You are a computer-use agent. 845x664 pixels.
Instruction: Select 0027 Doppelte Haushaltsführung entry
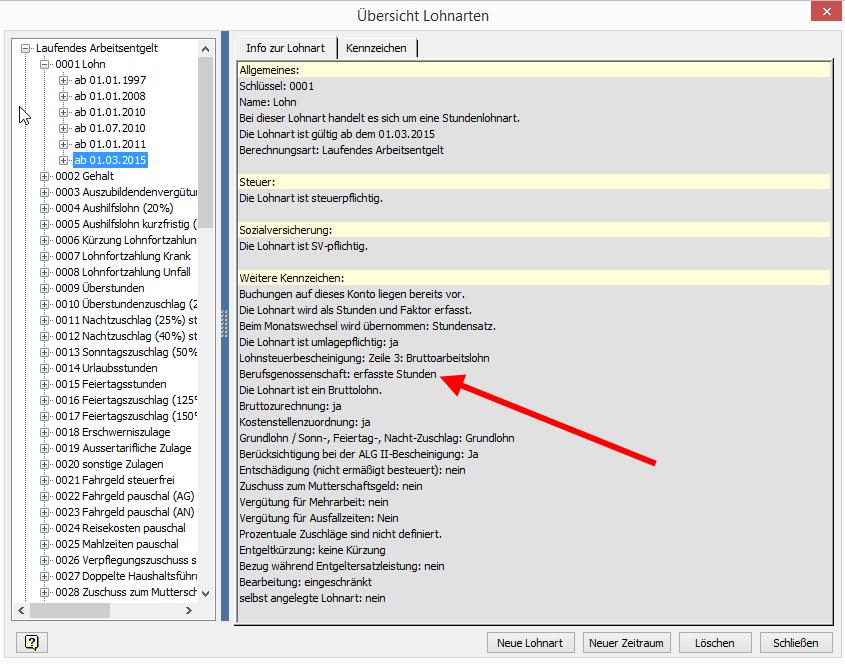[126, 576]
